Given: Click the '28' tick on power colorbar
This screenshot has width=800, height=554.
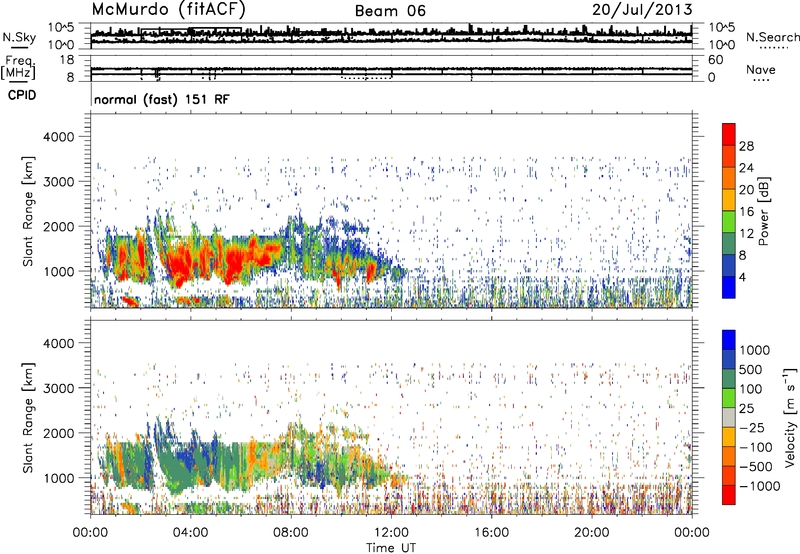Looking at the screenshot, I should pyautogui.click(x=746, y=146).
